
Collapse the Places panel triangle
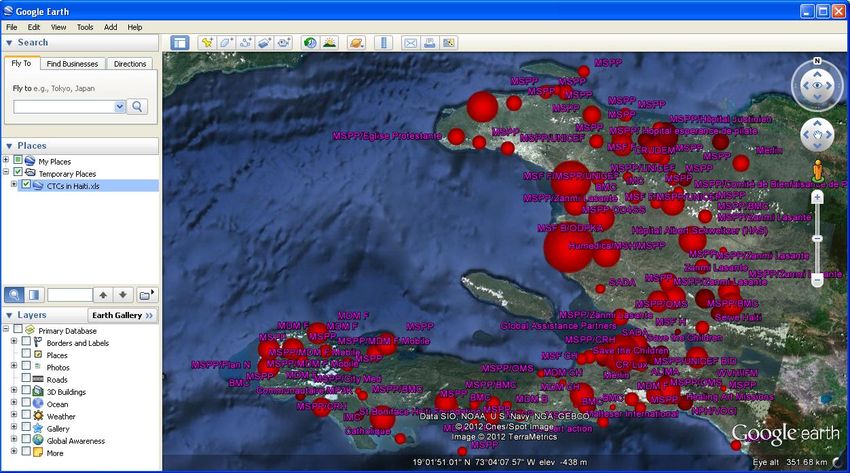pyautogui.click(x=9, y=146)
